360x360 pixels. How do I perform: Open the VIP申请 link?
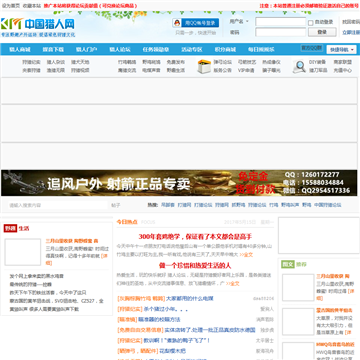point(246,70)
